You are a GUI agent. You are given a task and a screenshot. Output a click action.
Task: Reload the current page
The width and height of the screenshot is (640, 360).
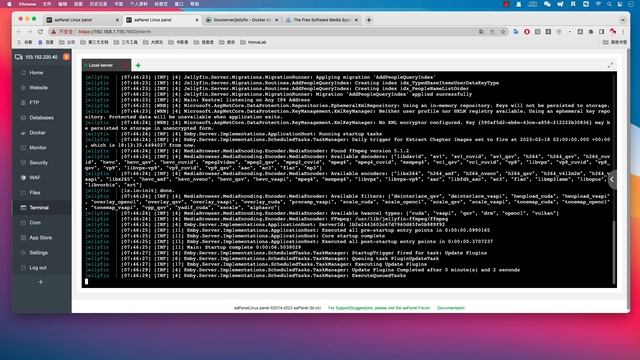[x=40, y=31]
